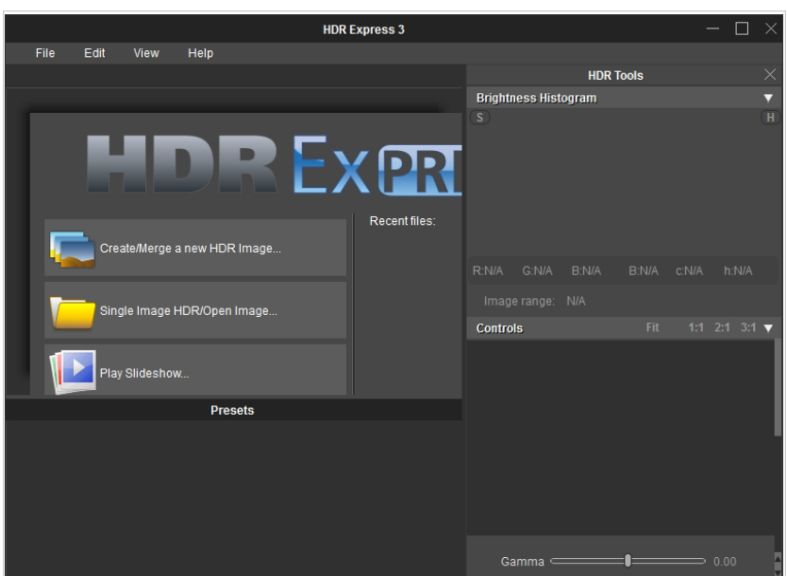Screen dimensions: 787x576
Task: Click the Controls panel vertical scrollbar
Action: tap(778, 387)
